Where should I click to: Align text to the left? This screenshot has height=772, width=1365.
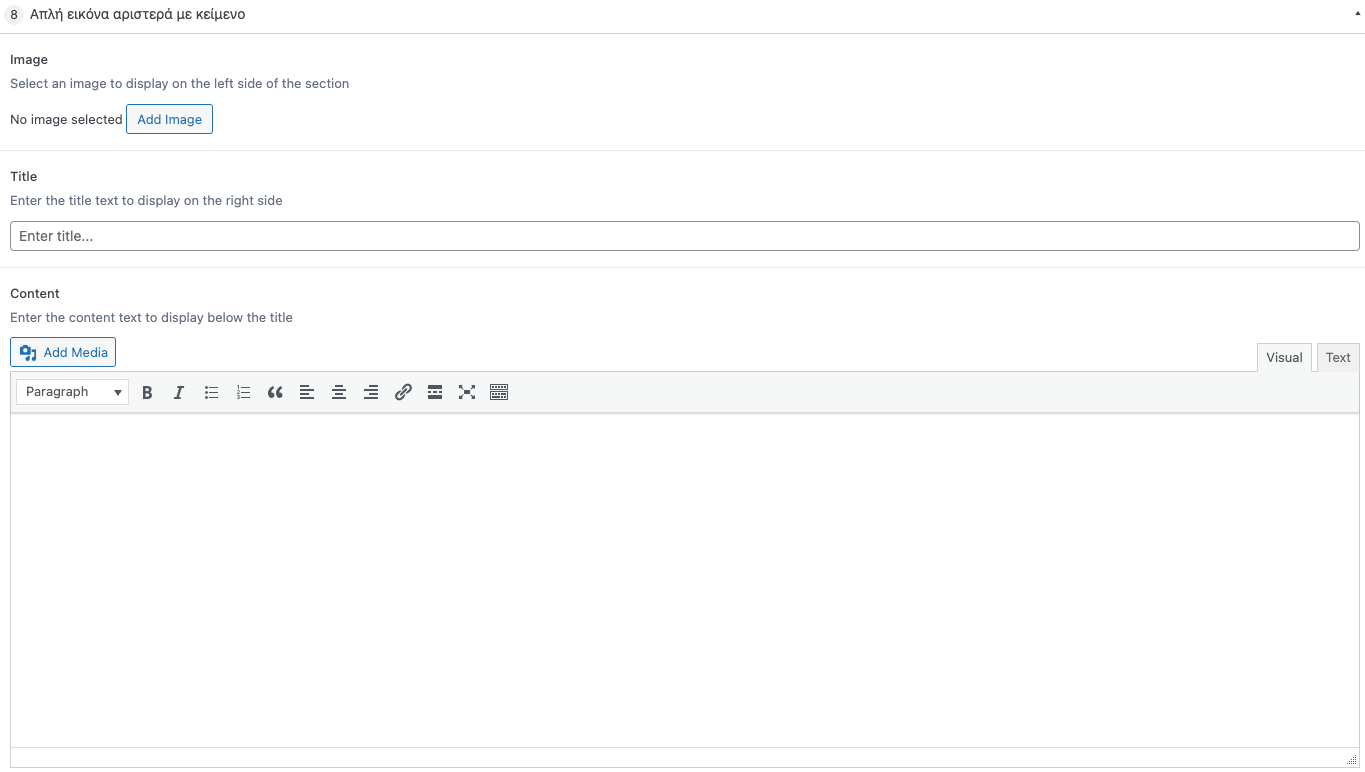(x=307, y=392)
